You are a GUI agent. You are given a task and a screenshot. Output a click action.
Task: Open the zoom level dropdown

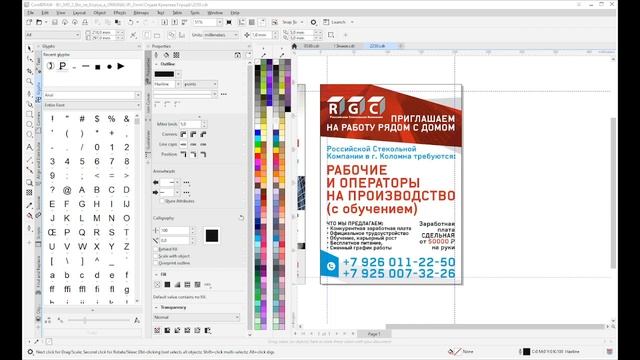pos(220,22)
